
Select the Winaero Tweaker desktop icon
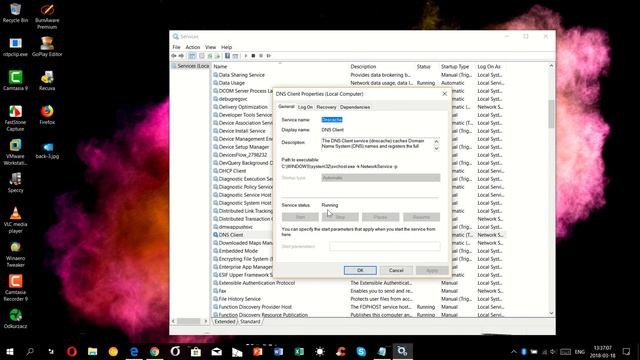pyautogui.click(x=16, y=254)
